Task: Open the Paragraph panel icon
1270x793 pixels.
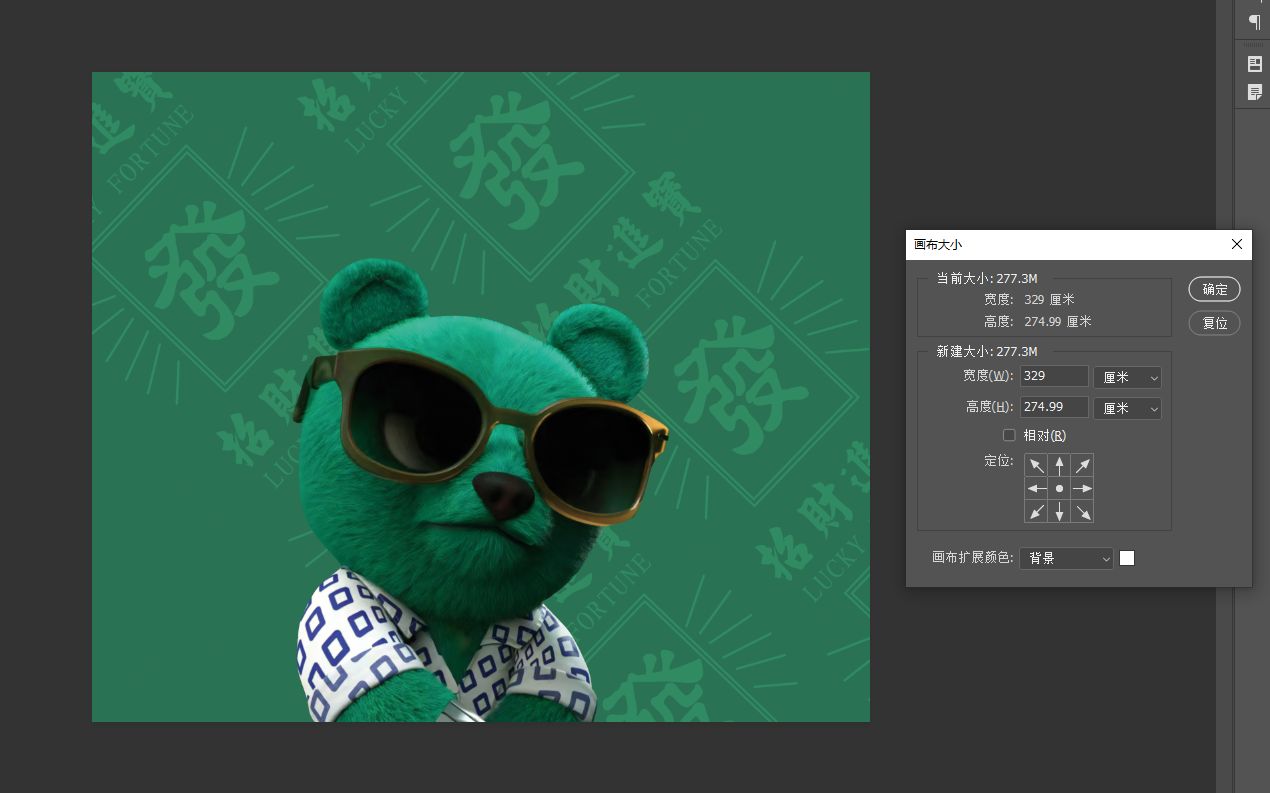Action: [x=1254, y=22]
